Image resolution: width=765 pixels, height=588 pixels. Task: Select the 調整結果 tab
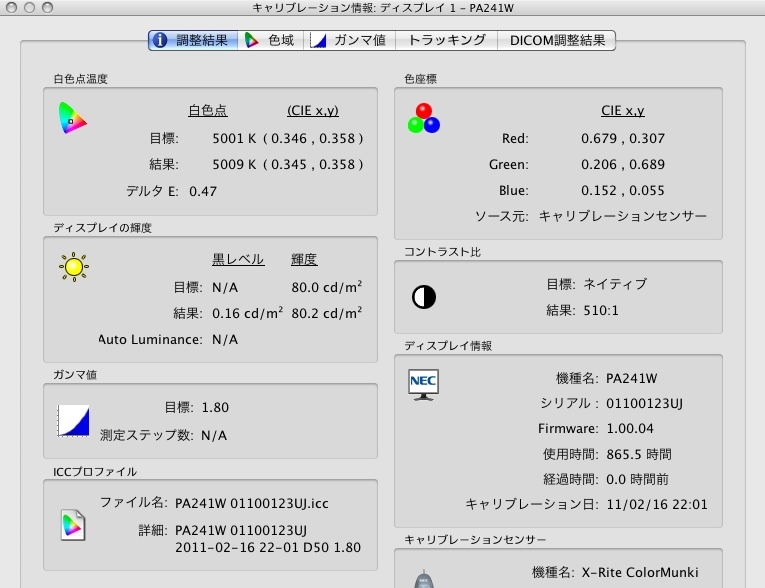(x=194, y=40)
